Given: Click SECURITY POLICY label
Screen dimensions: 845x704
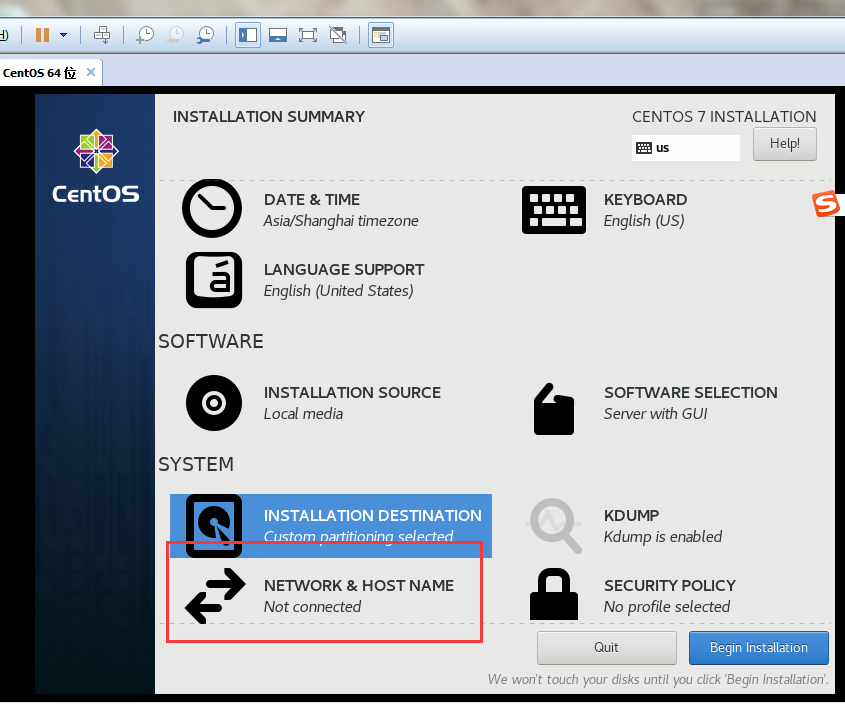Looking at the screenshot, I should coord(669,585).
